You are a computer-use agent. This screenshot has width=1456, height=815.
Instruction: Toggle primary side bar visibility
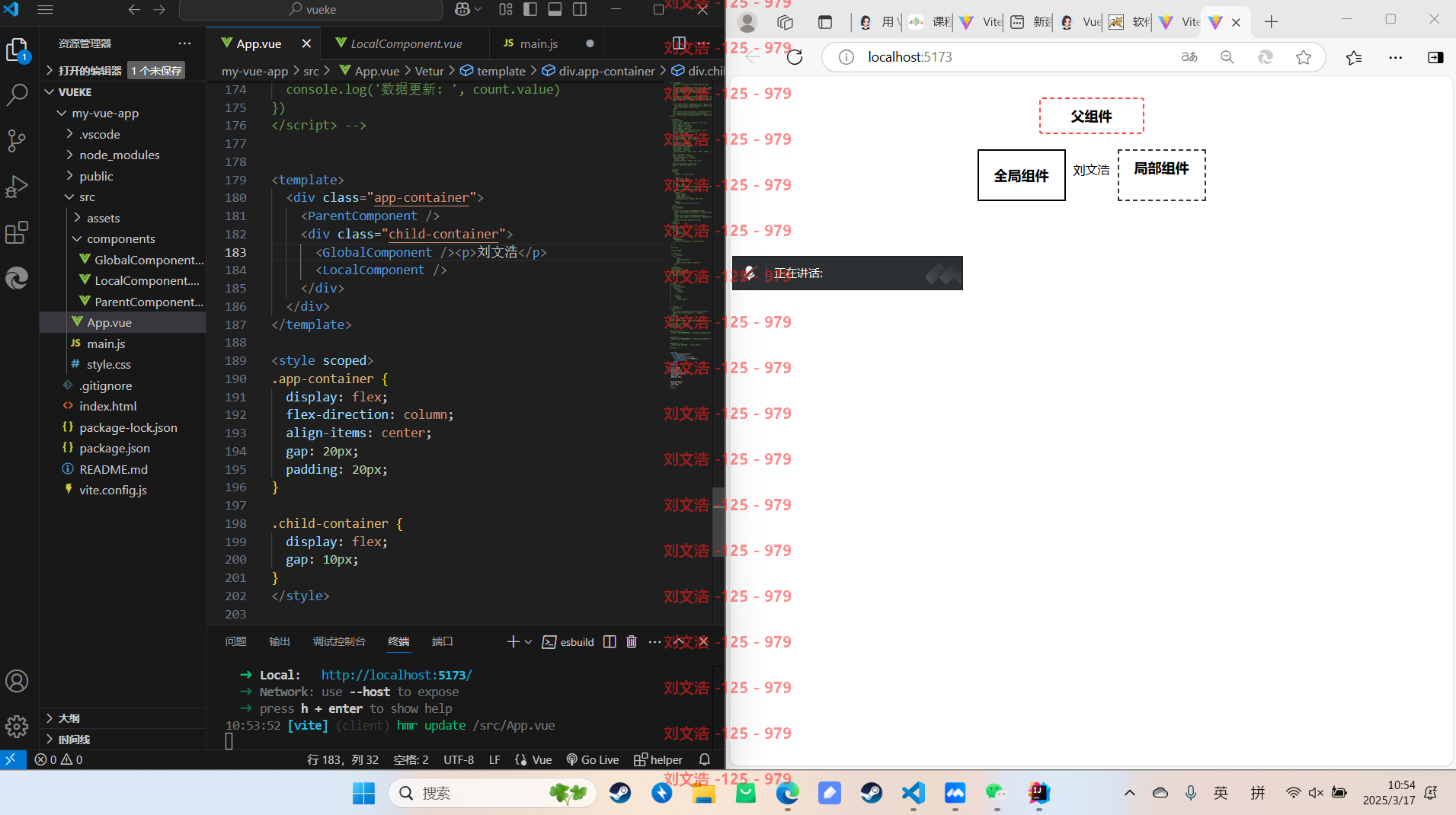pyautogui.click(x=530, y=10)
